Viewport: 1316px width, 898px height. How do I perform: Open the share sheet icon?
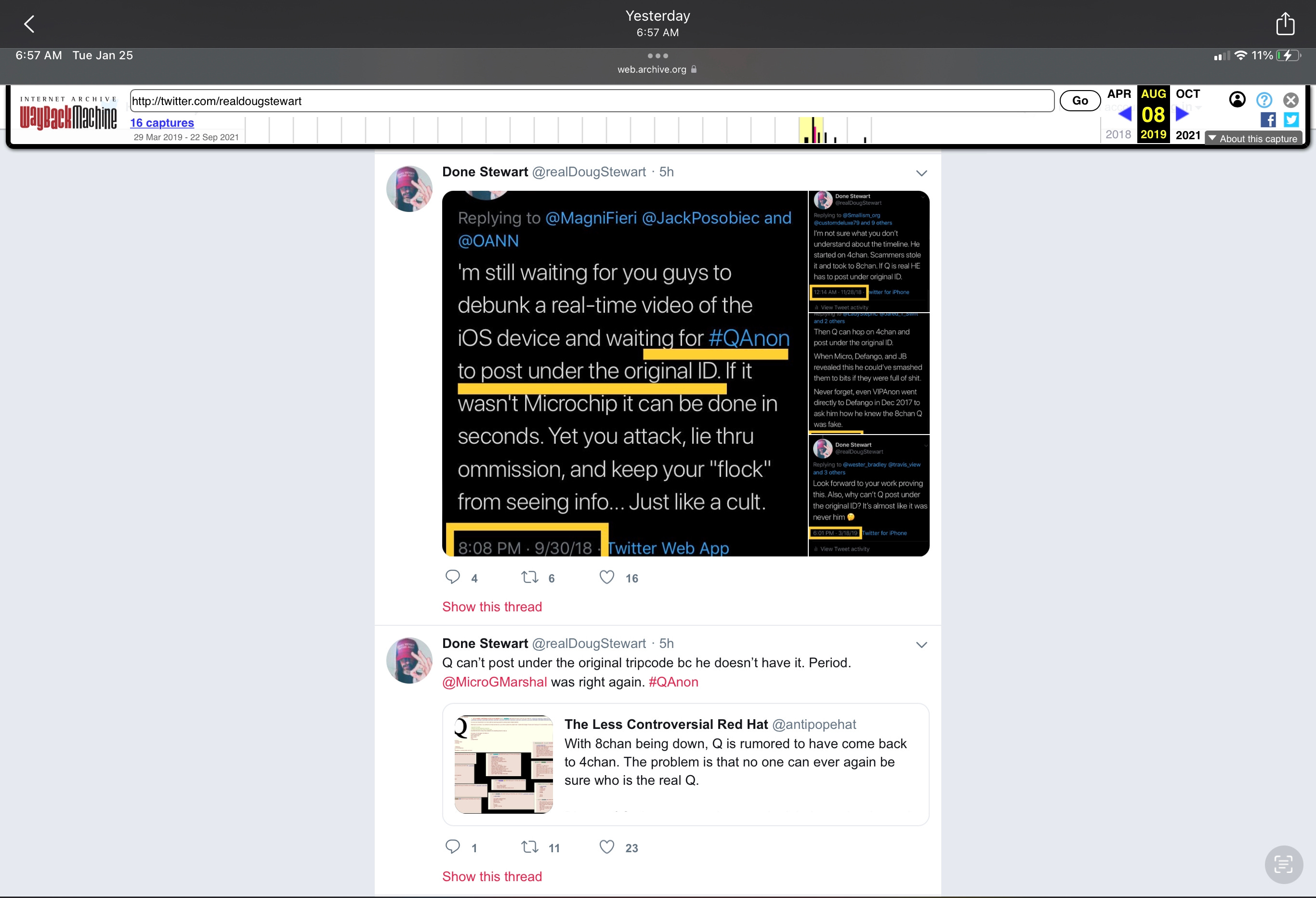[1285, 24]
